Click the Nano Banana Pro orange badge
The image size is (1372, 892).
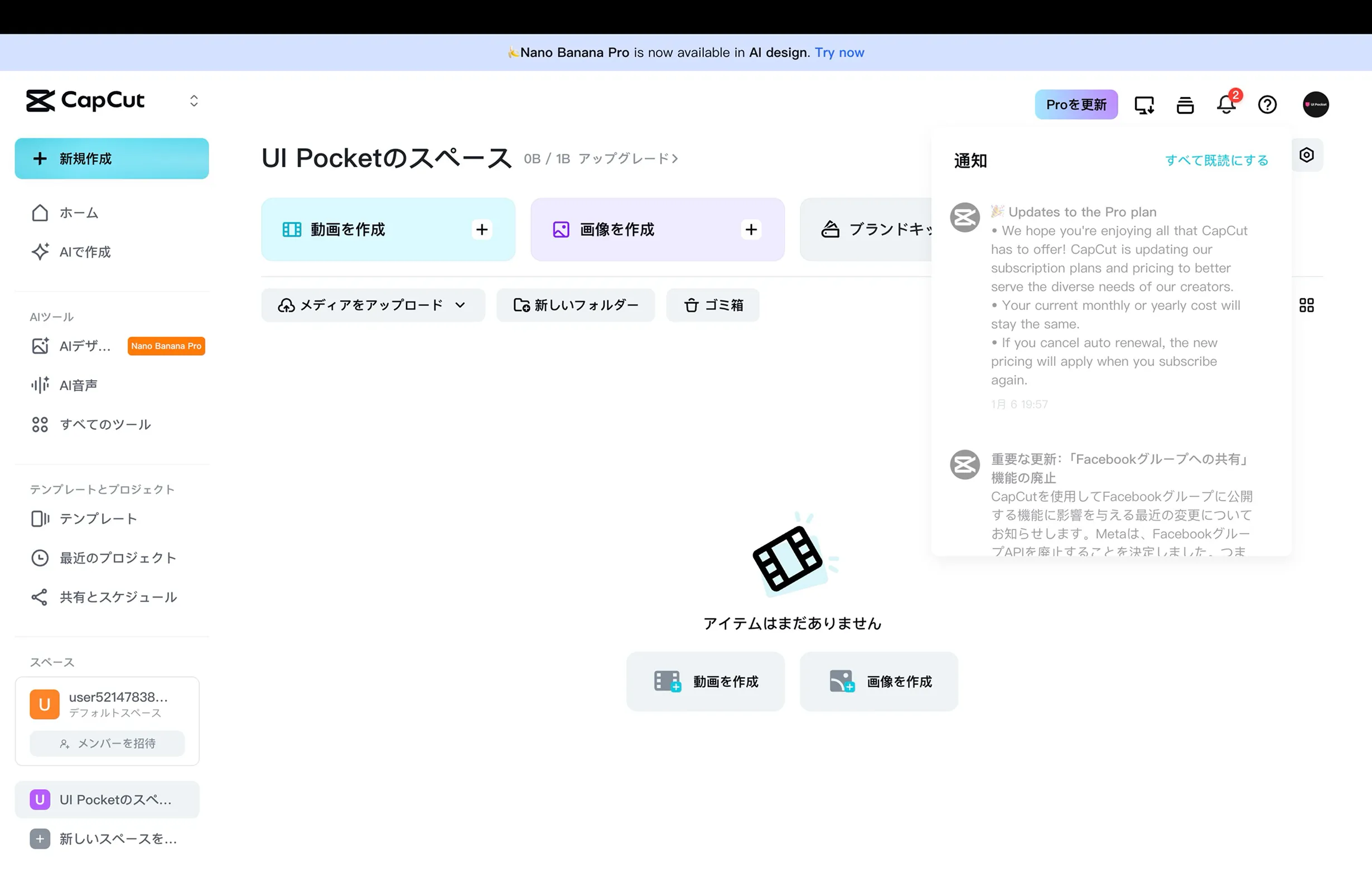click(x=166, y=346)
